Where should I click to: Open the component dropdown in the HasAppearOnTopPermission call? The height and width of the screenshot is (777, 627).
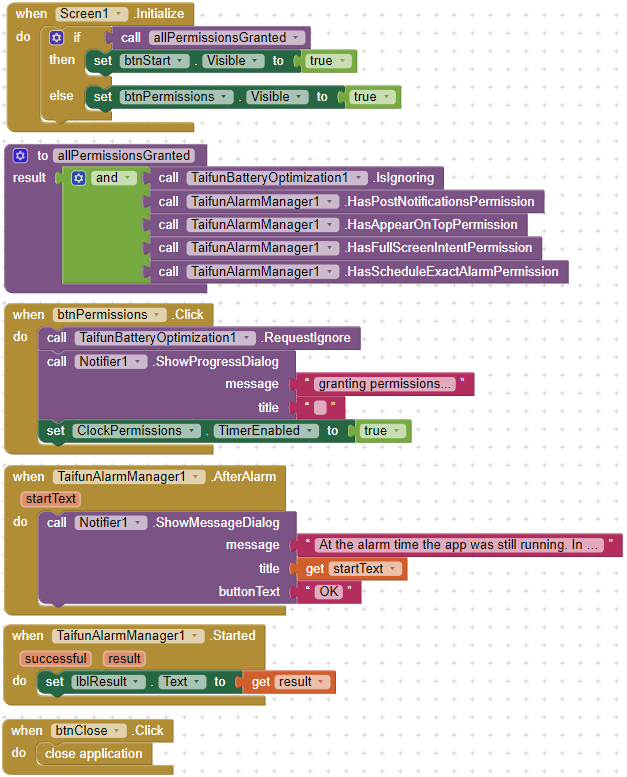point(328,225)
